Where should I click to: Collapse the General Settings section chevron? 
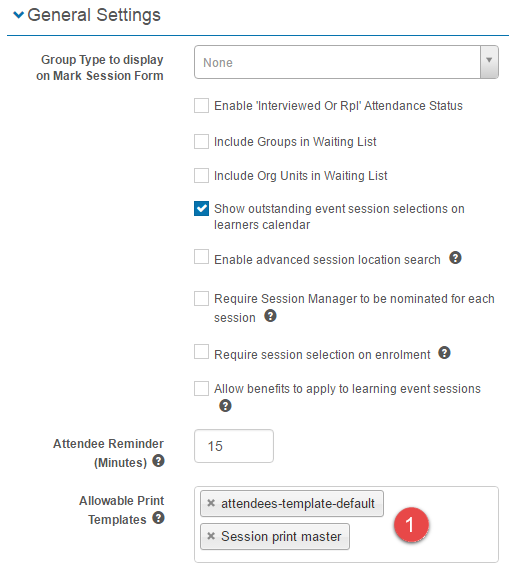click(18, 15)
